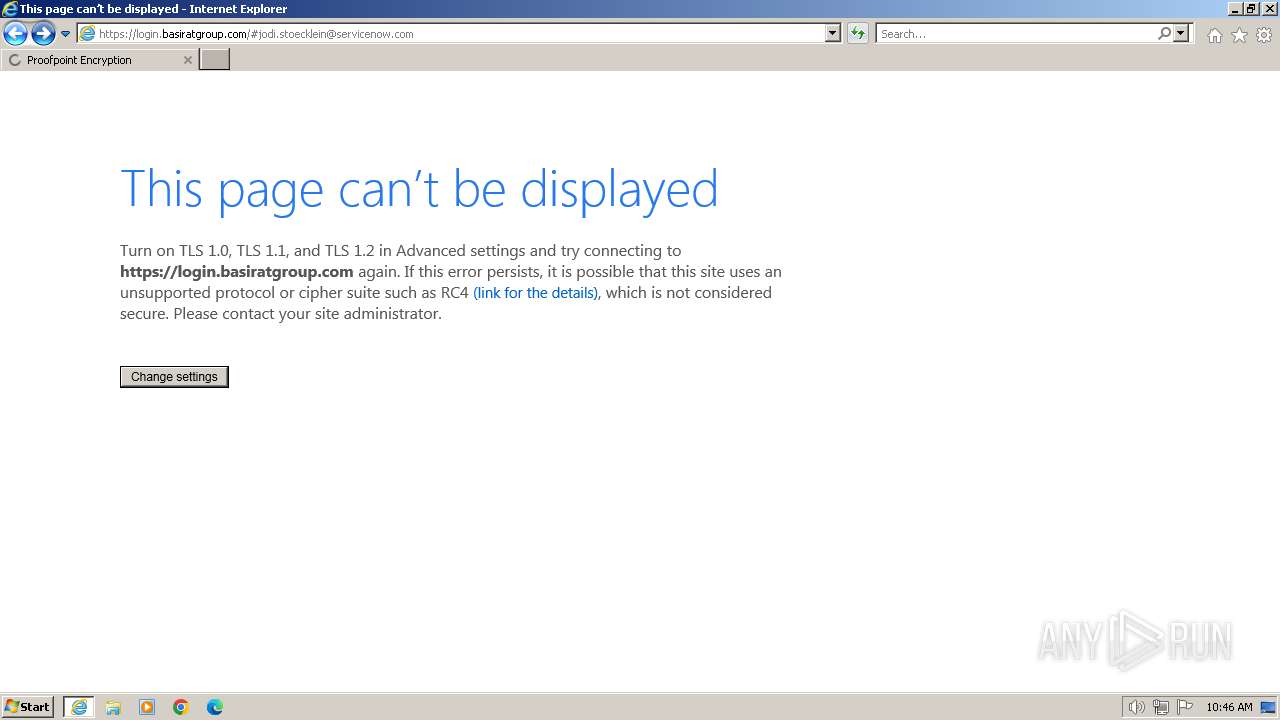
Task: Click the Change settings button
Action: click(x=174, y=377)
